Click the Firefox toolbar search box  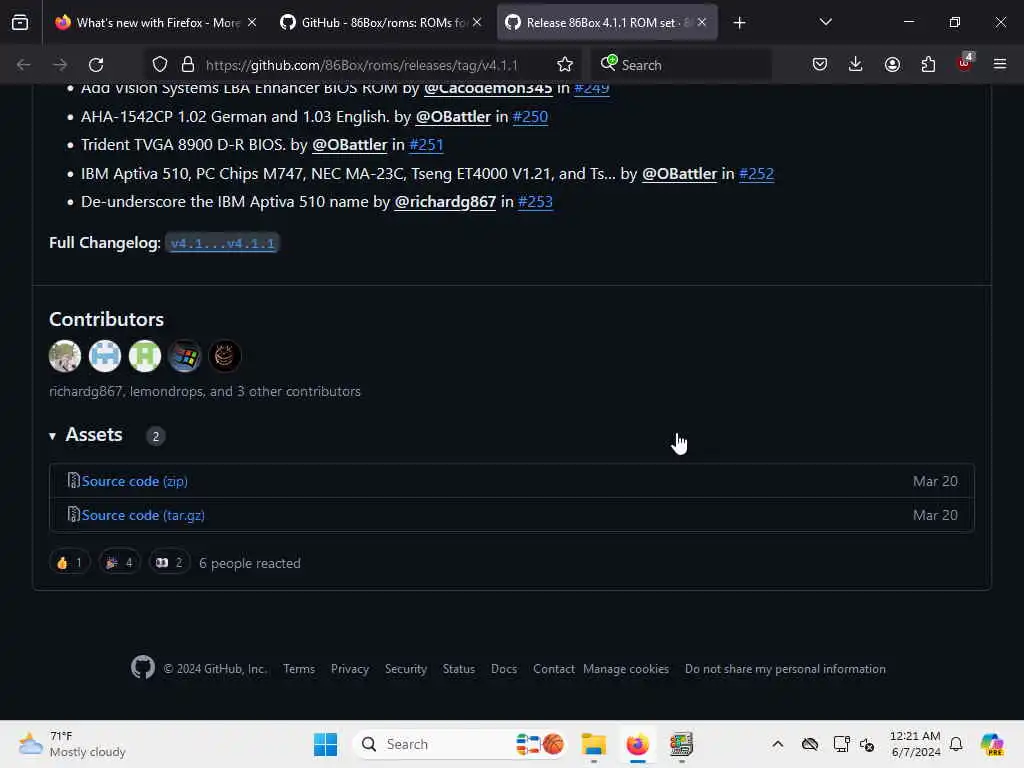coord(680,65)
